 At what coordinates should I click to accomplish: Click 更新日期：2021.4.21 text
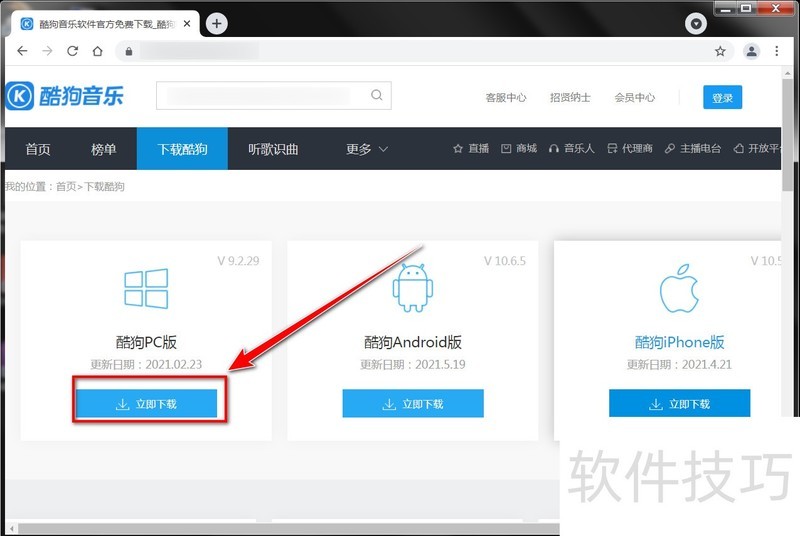[x=679, y=365]
